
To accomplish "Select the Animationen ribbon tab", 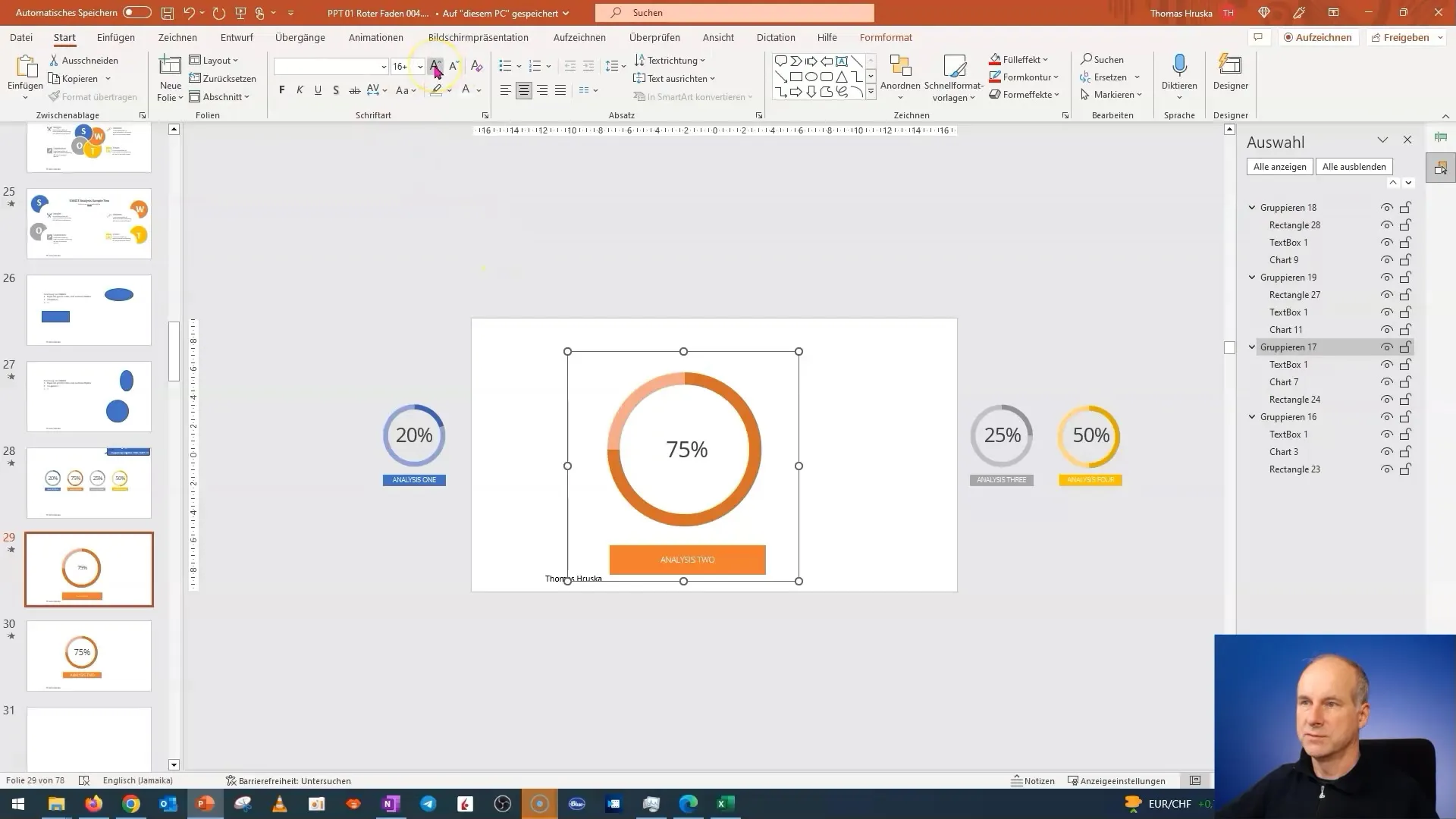I will pyautogui.click(x=376, y=37).
